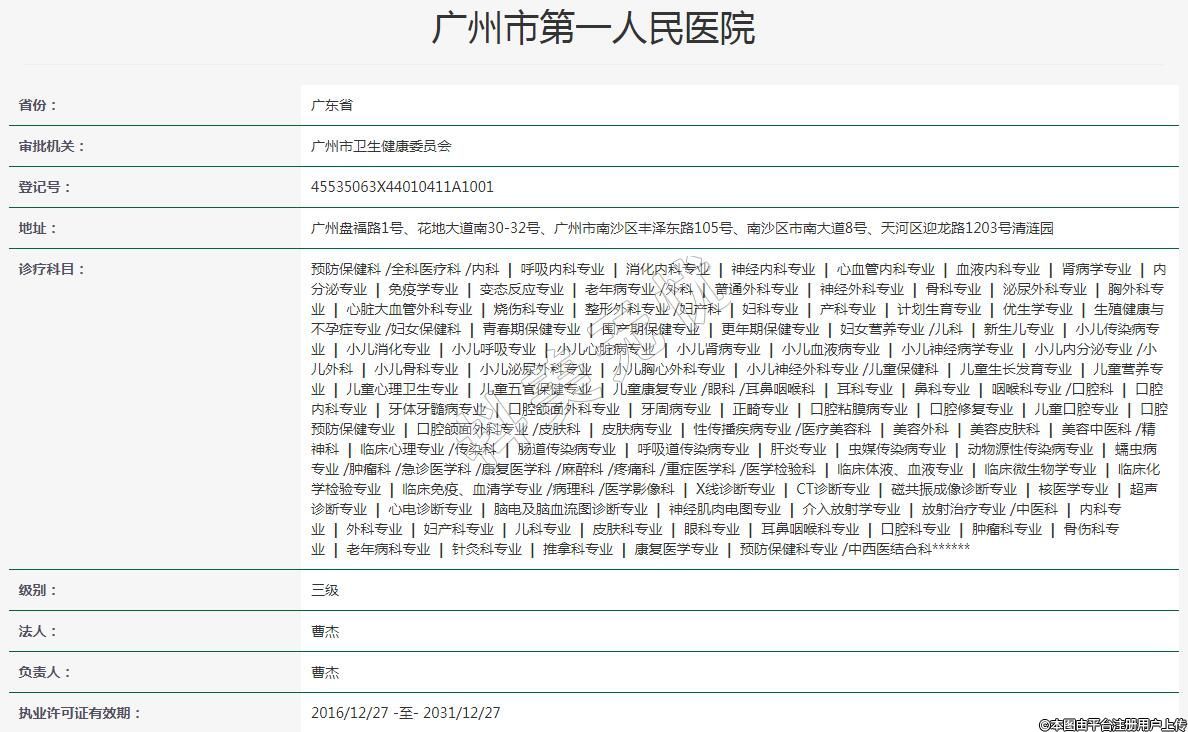The height and width of the screenshot is (732, 1188).
Task: Select the 地址 row label
Action: [x=38, y=228]
